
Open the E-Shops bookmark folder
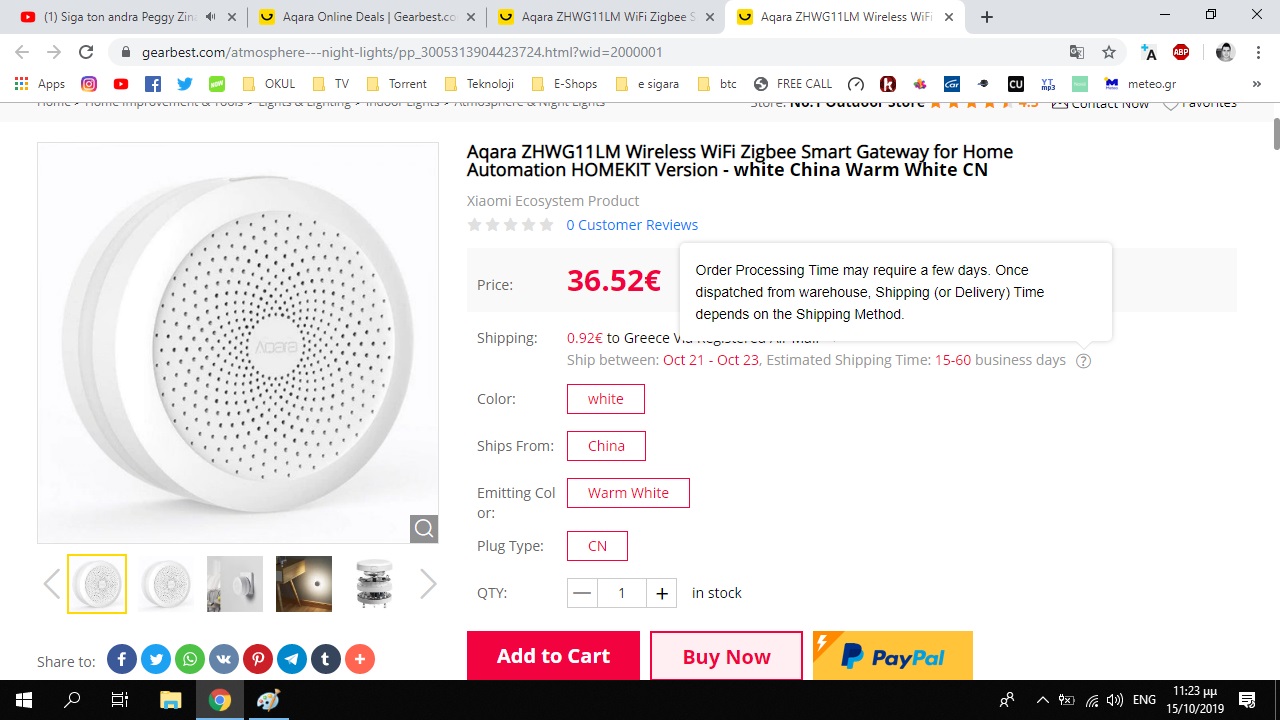(x=565, y=84)
